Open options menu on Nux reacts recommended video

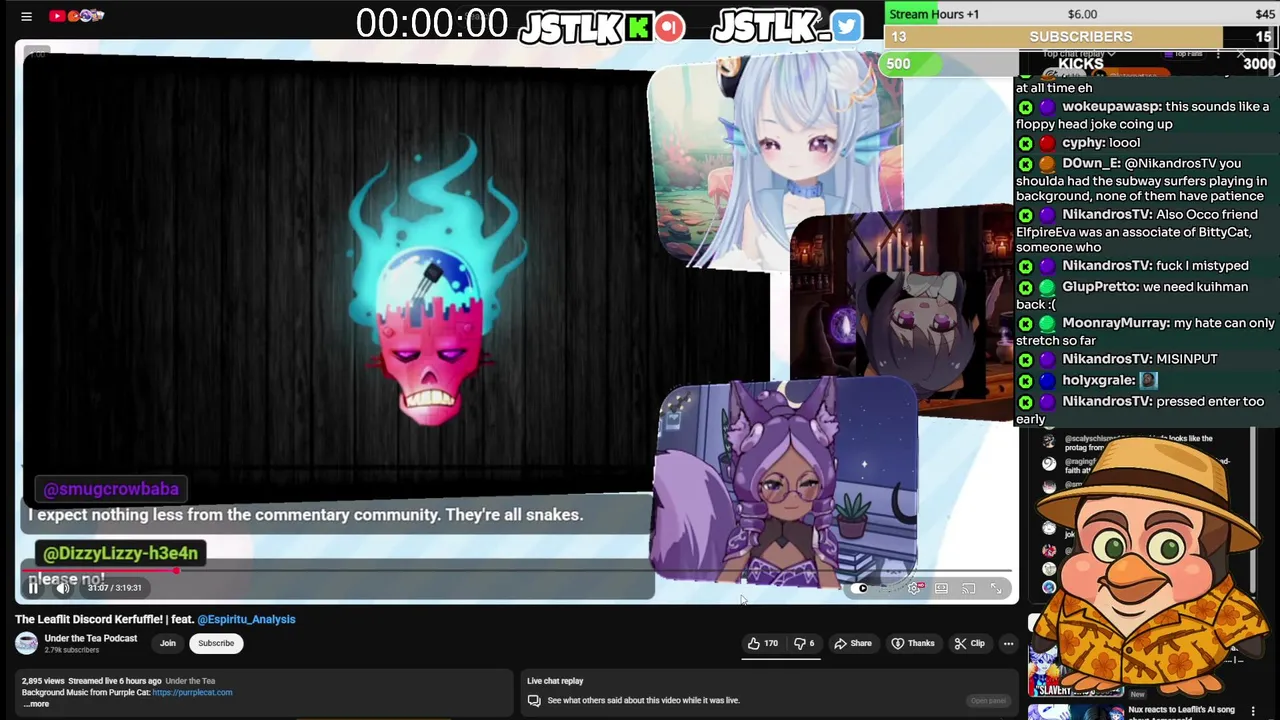1253,711
